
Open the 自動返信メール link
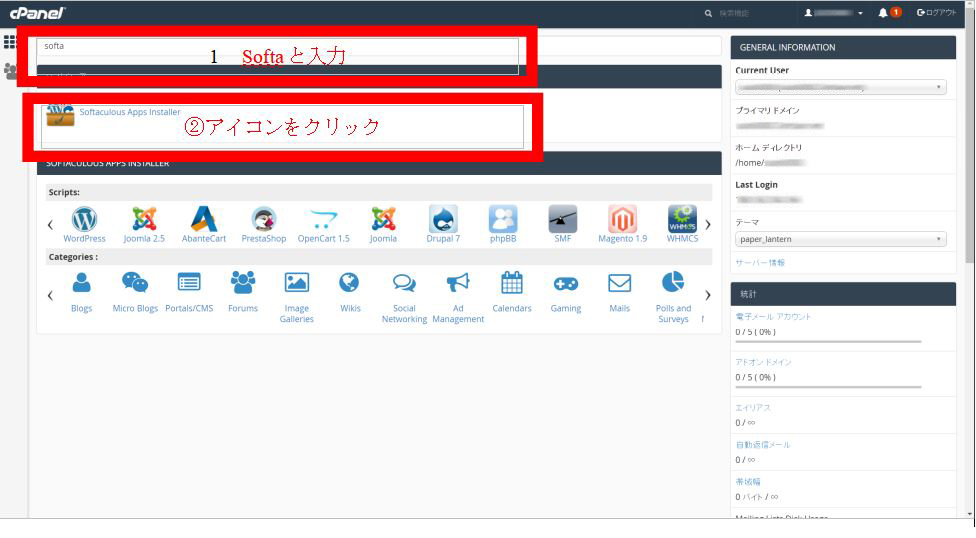click(762, 445)
